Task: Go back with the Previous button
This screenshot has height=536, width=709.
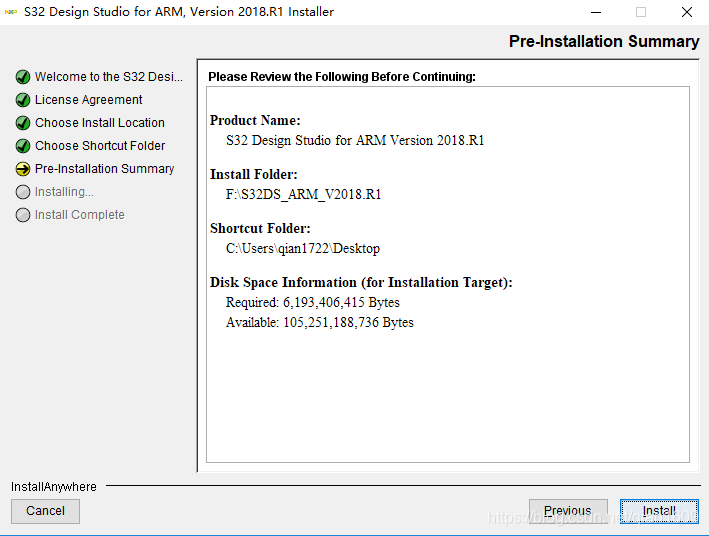Action: (x=567, y=511)
